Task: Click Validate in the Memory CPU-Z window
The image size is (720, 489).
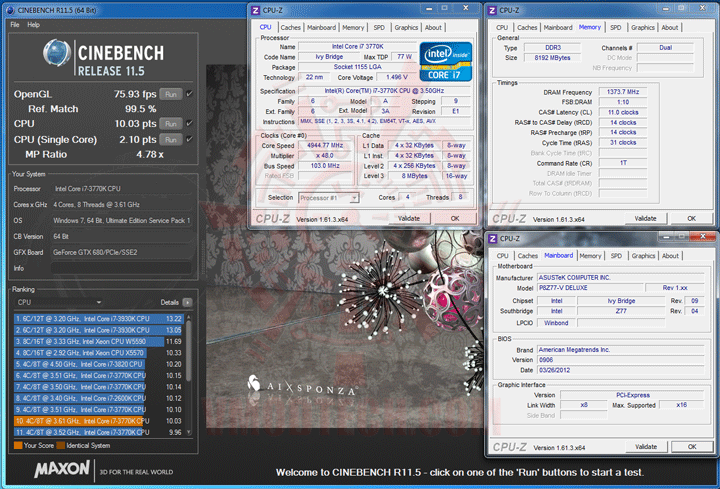Action: [645, 219]
